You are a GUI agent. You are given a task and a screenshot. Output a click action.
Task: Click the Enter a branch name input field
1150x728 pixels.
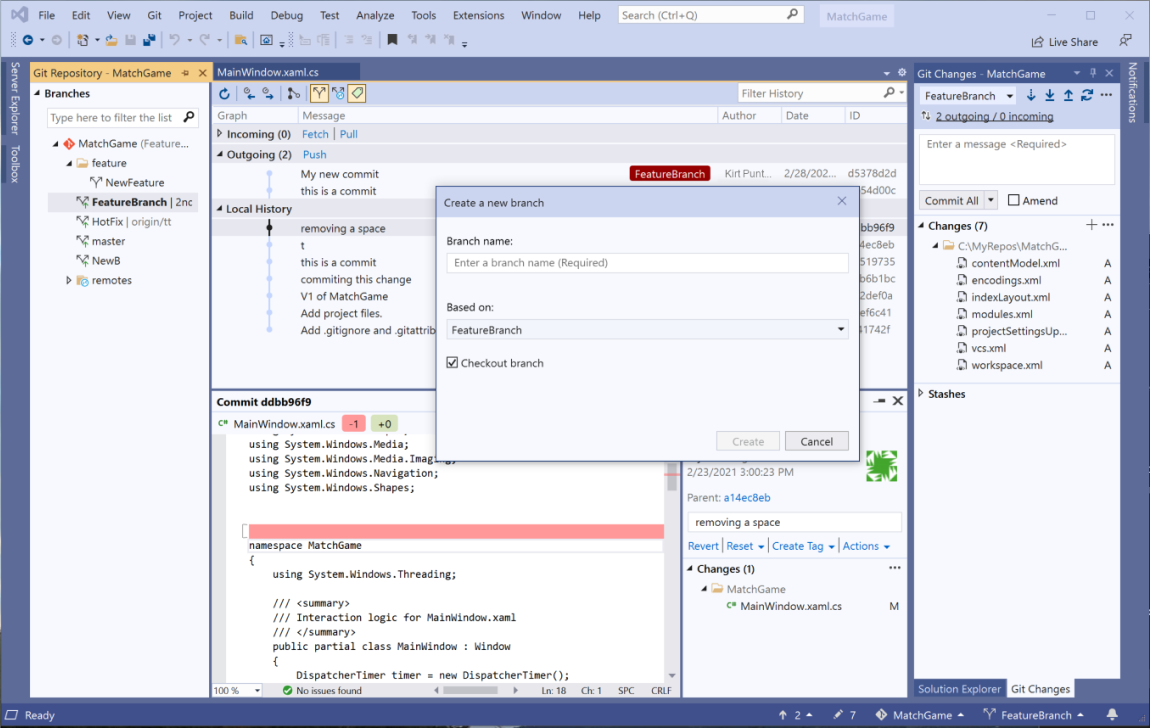point(647,264)
